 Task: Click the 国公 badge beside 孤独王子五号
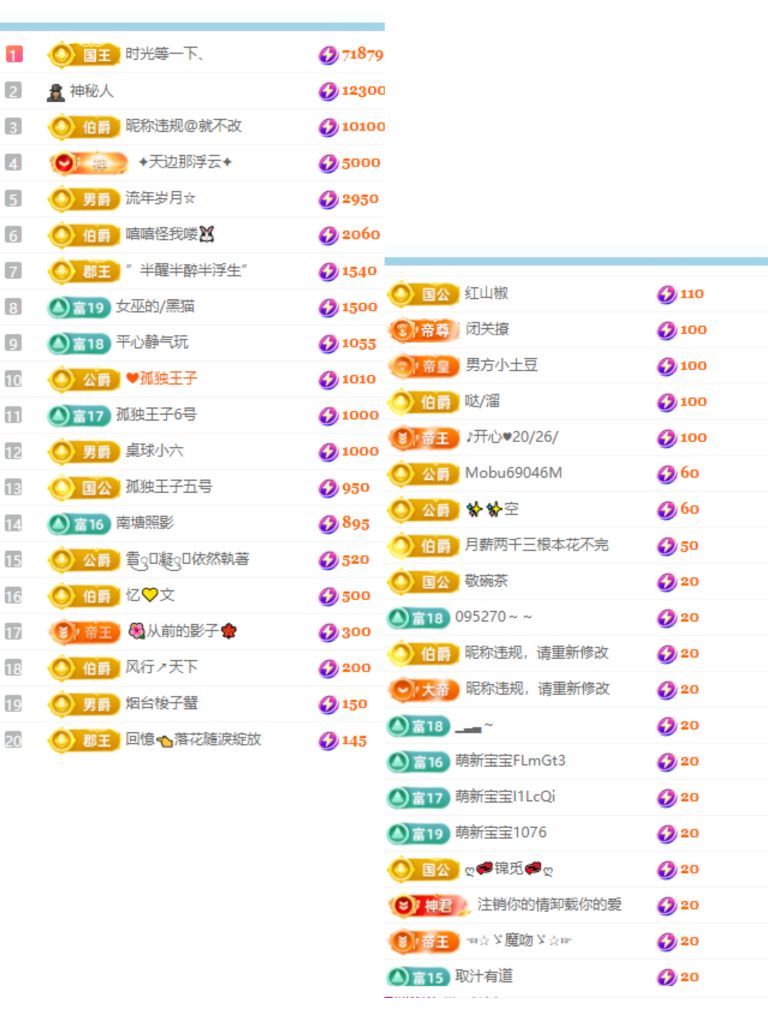tap(84, 488)
